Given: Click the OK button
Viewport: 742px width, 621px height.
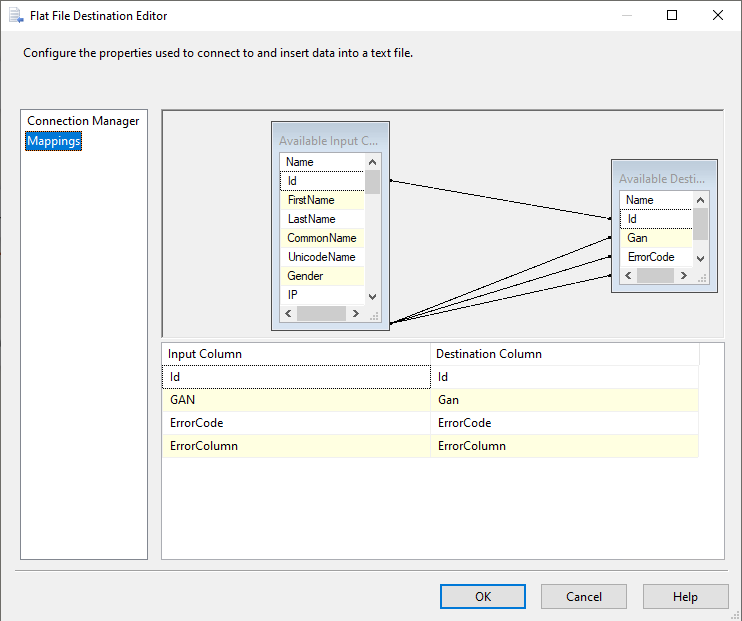Looking at the screenshot, I should (483, 597).
